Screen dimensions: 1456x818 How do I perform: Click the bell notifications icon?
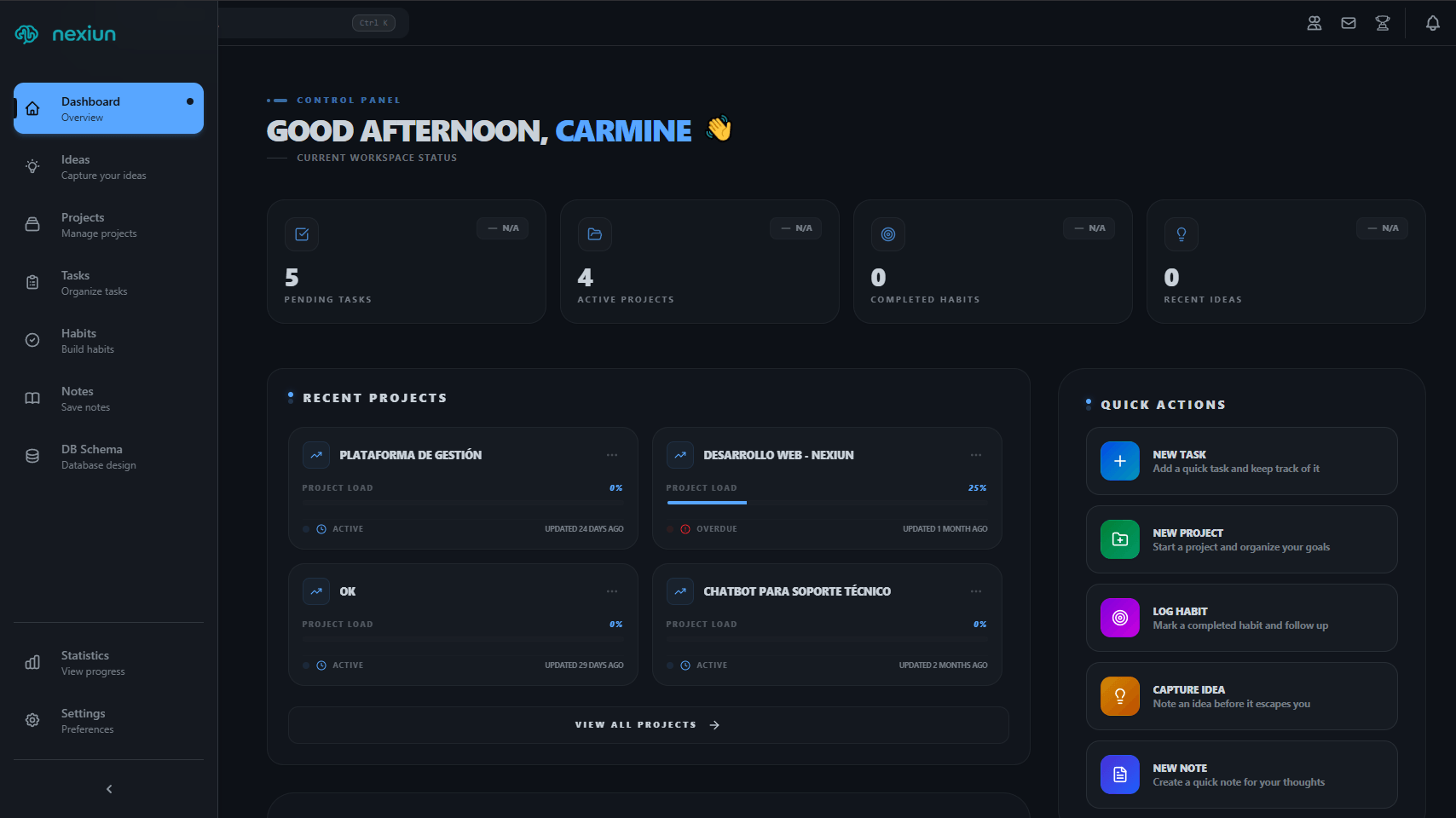[x=1433, y=23]
